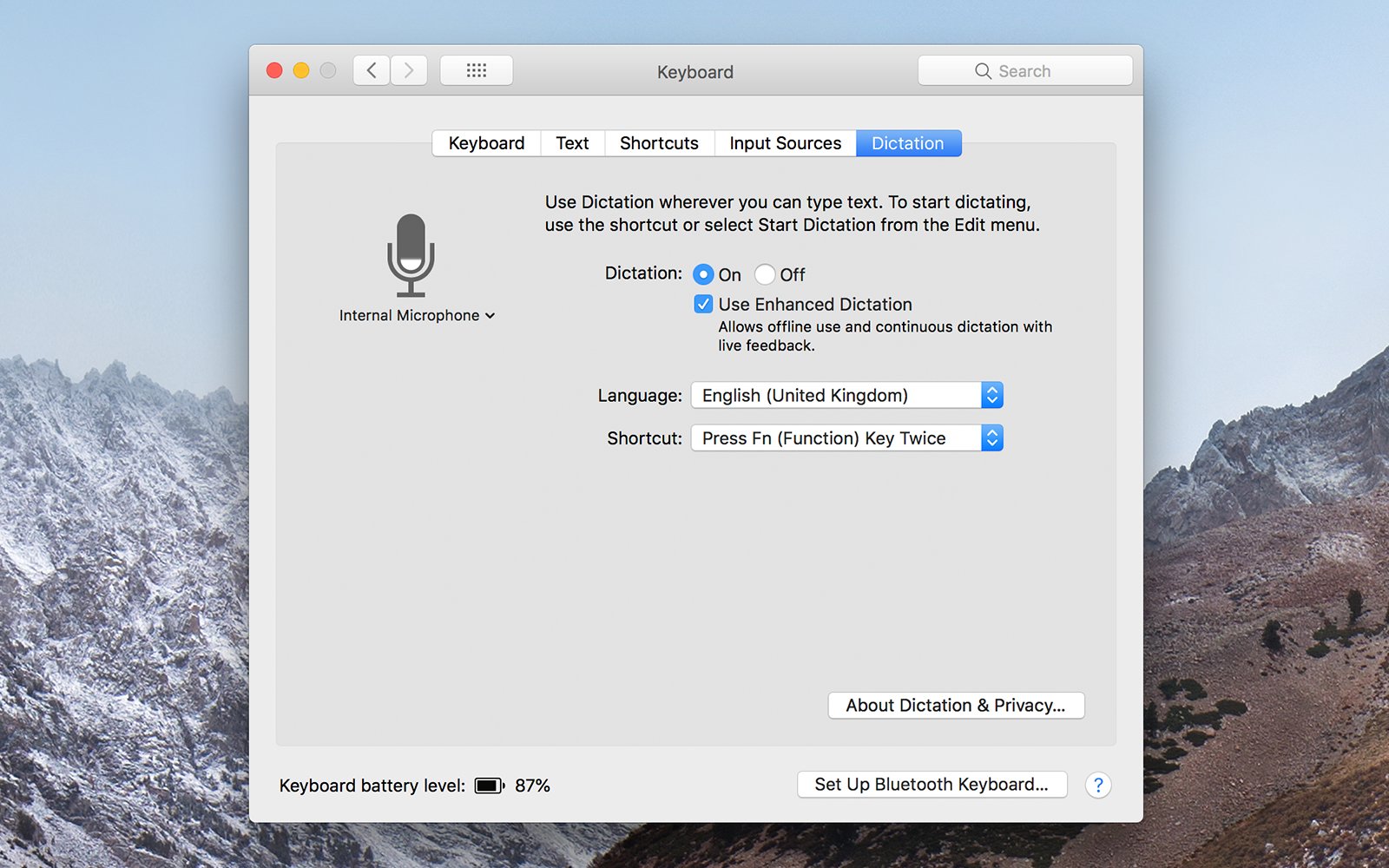The image size is (1389, 868).
Task: Switch to the Input Sources tab
Action: pyautogui.click(x=784, y=143)
